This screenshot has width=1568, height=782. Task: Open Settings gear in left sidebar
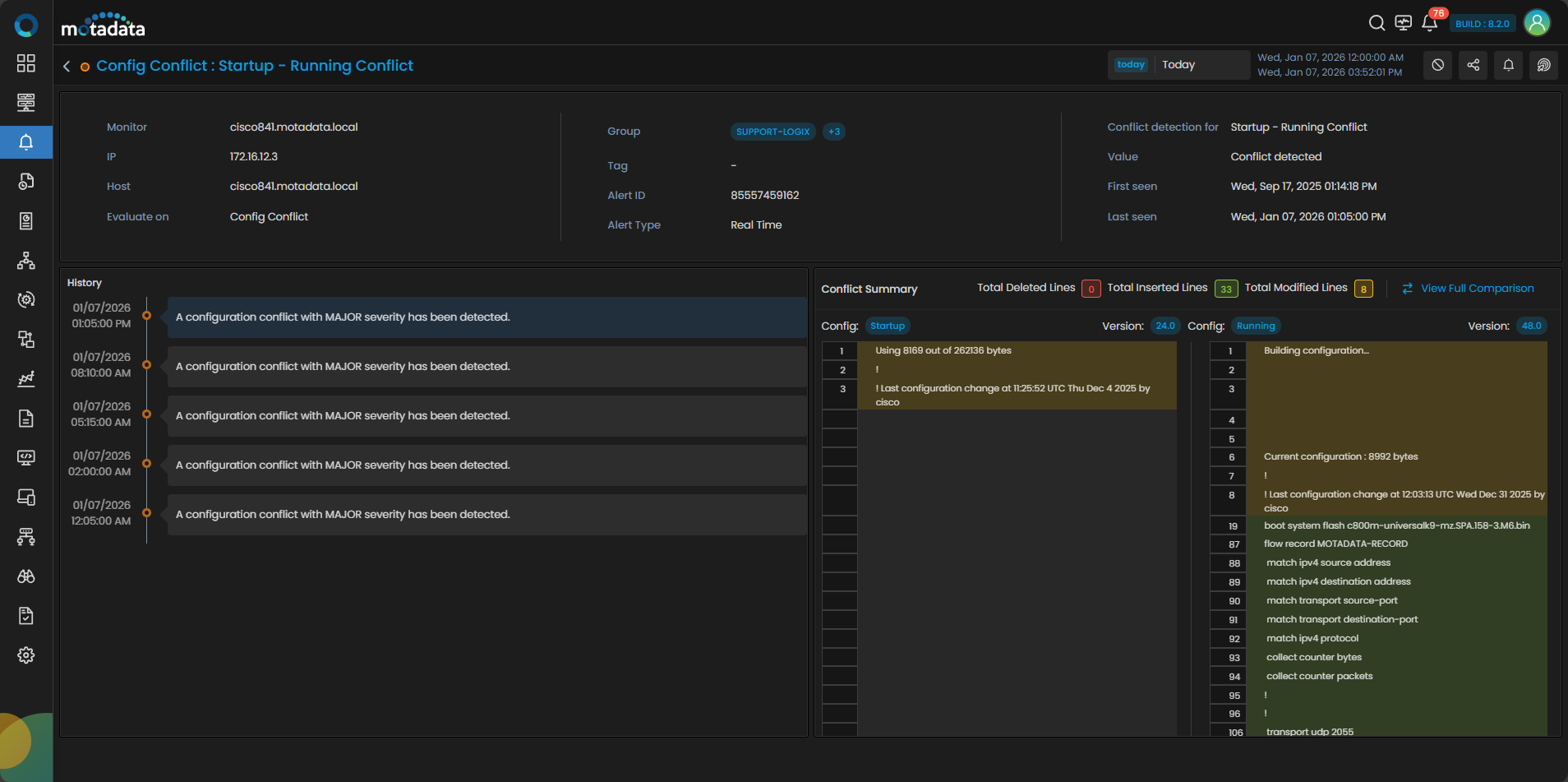[x=26, y=655]
